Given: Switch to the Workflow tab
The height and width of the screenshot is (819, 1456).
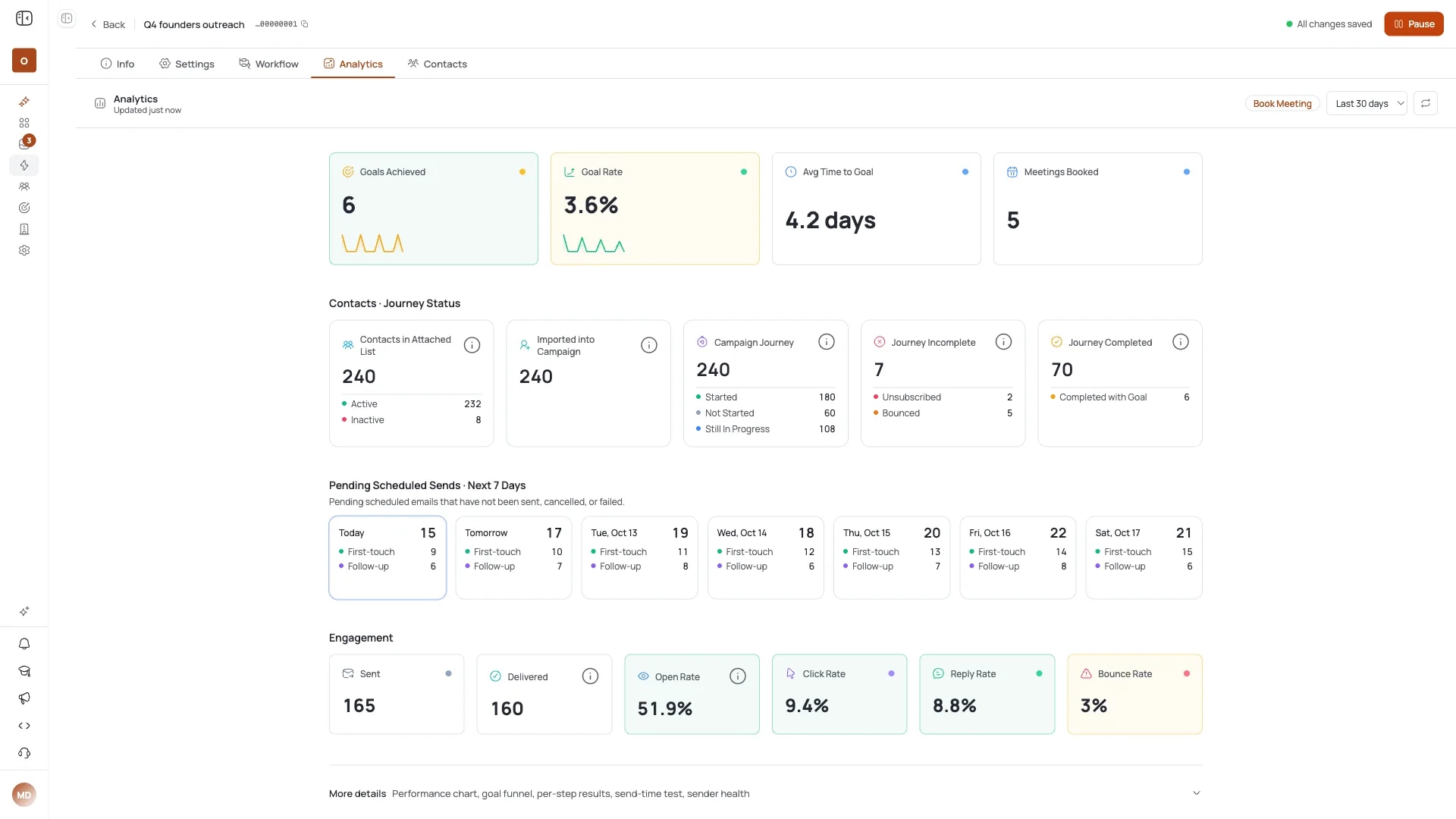Looking at the screenshot, I should point(268,64).
